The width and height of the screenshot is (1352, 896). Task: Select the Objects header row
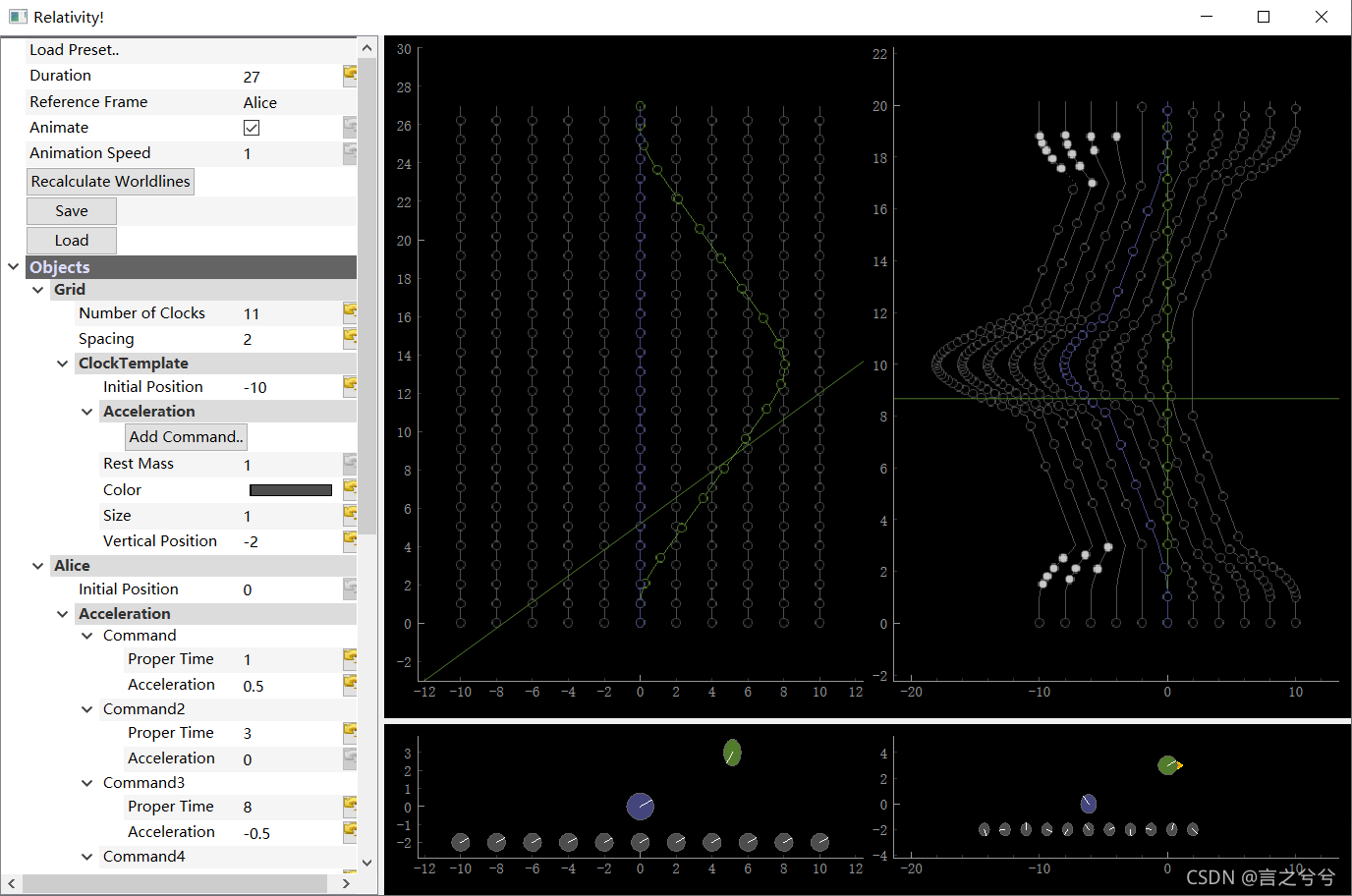(x=191, y=267)
